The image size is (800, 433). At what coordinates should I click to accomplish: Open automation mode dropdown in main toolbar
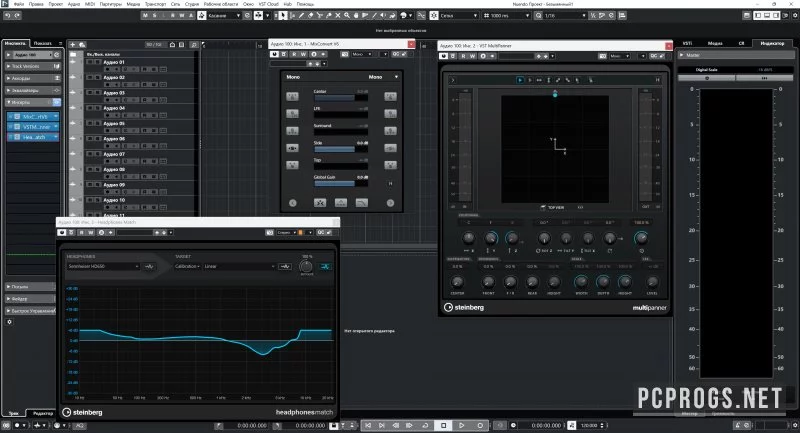click(223, 15)
